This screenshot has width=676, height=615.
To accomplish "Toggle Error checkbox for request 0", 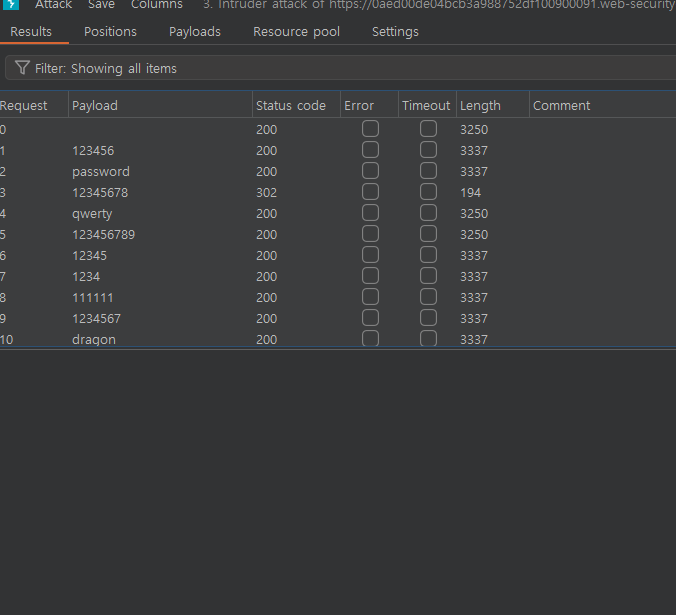I will (370, 129).
